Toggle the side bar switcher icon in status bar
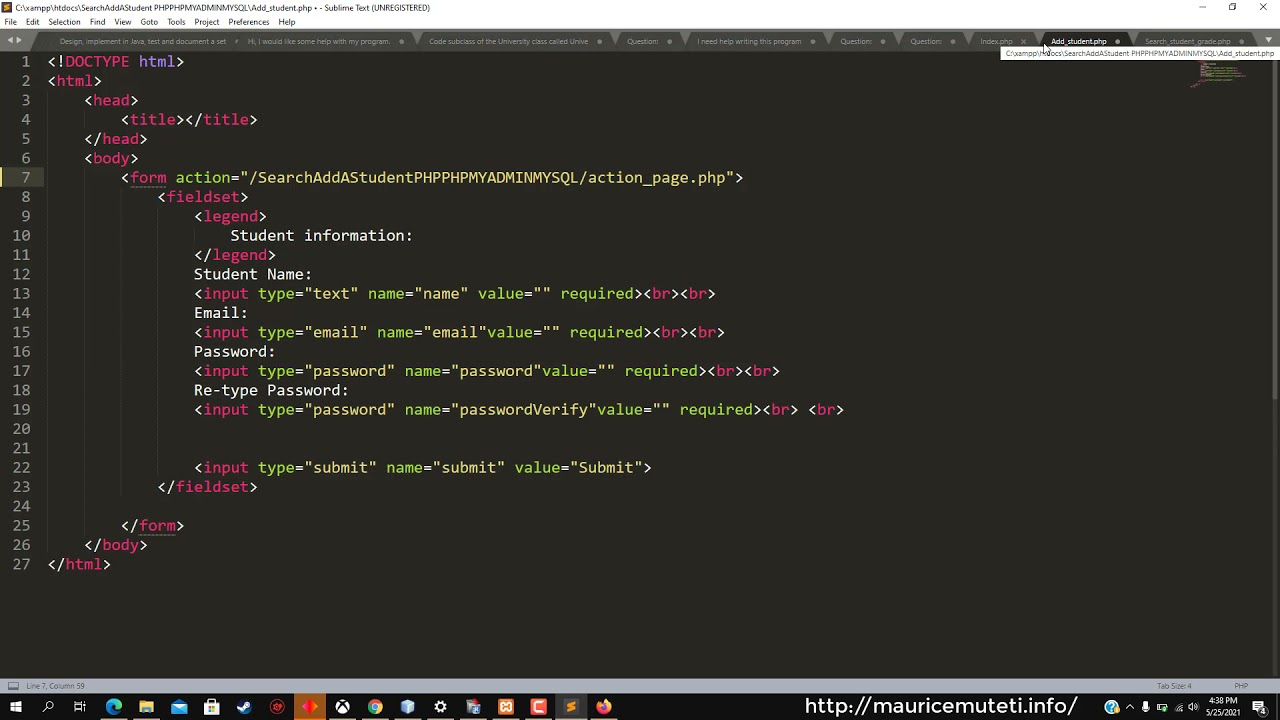Viewport: 1280px width, 720px height. tap(13, 686)
